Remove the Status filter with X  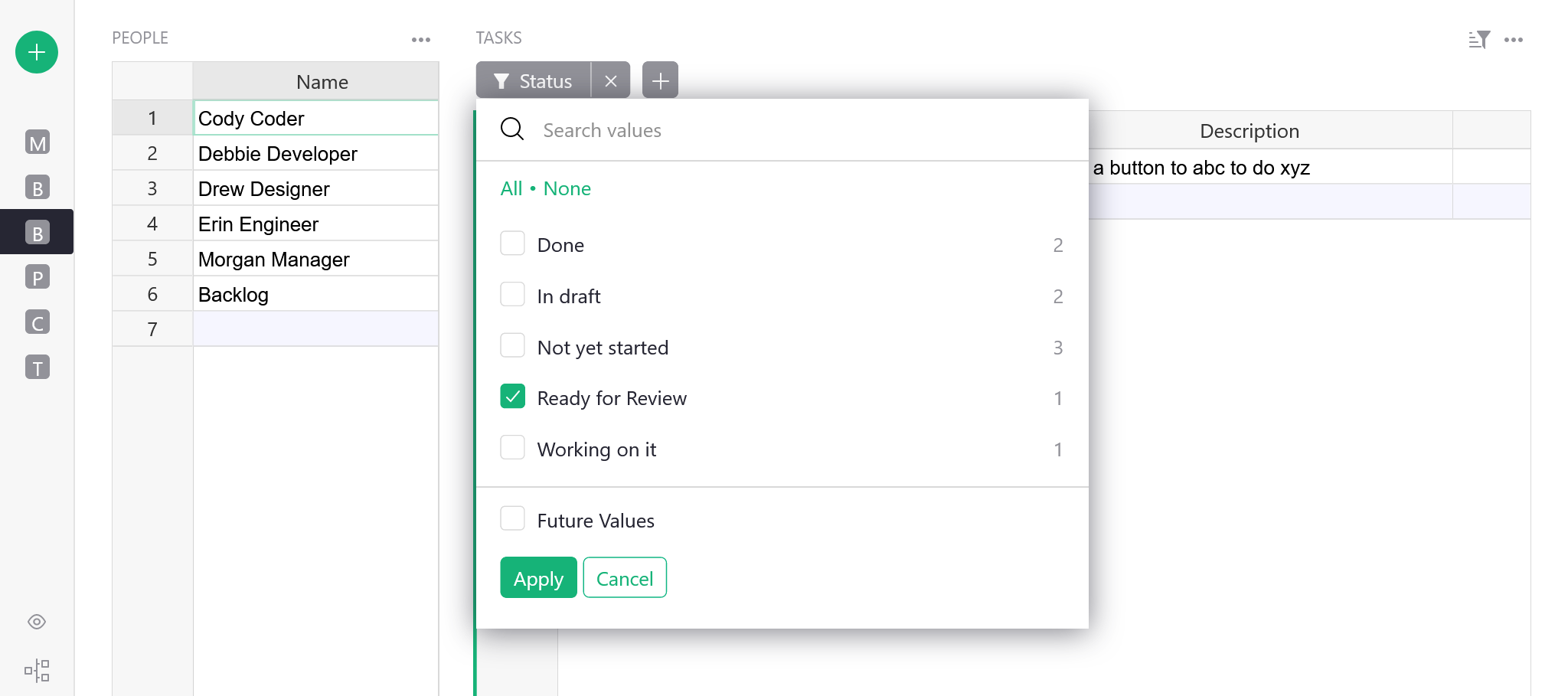pos(611,80)
